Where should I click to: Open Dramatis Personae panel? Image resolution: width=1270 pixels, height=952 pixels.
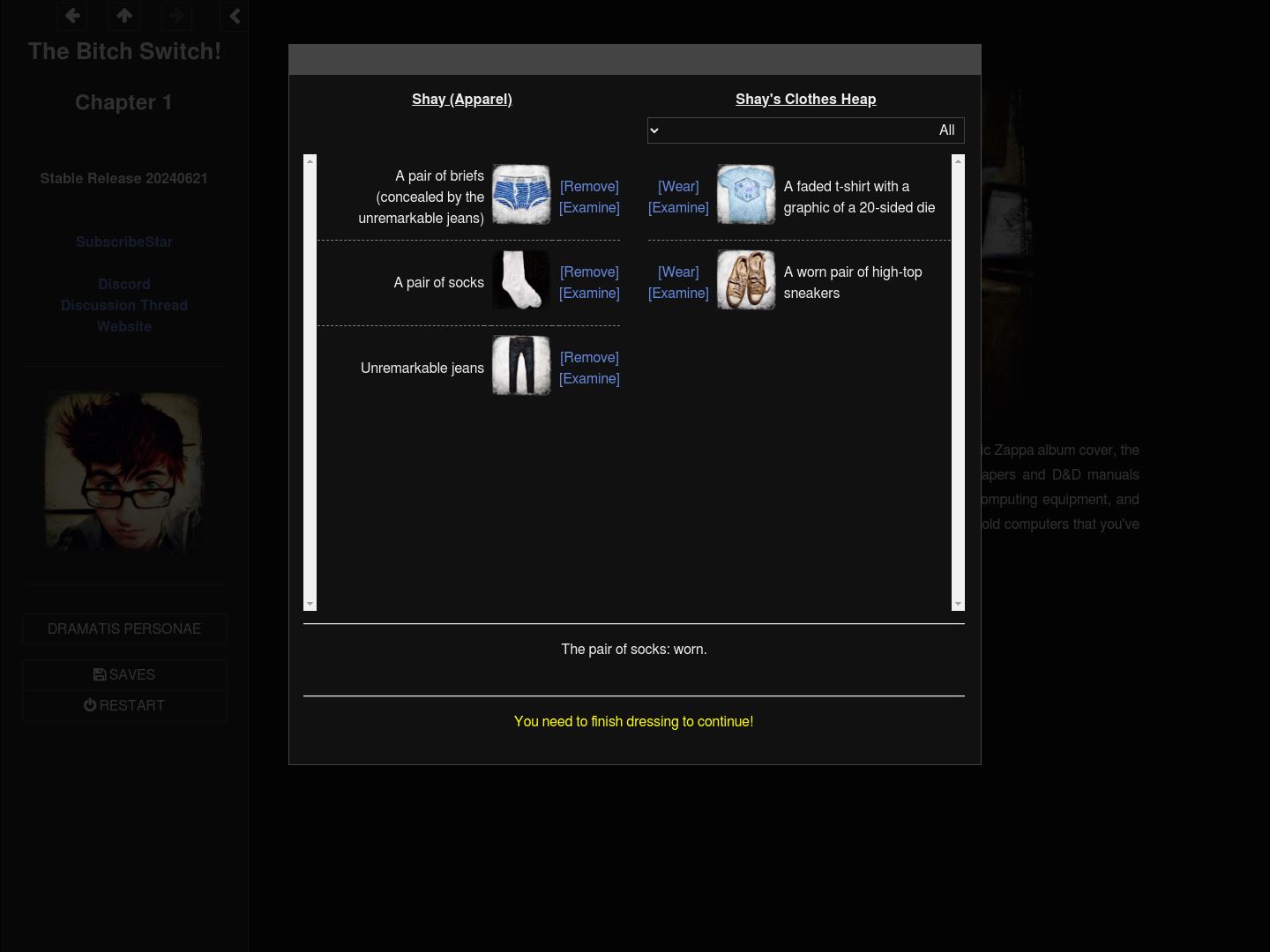(124, 629)
